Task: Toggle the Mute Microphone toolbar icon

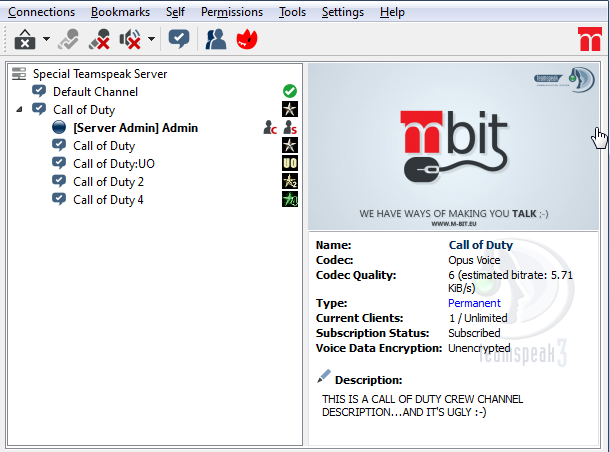Action: [x=99, y=39]
